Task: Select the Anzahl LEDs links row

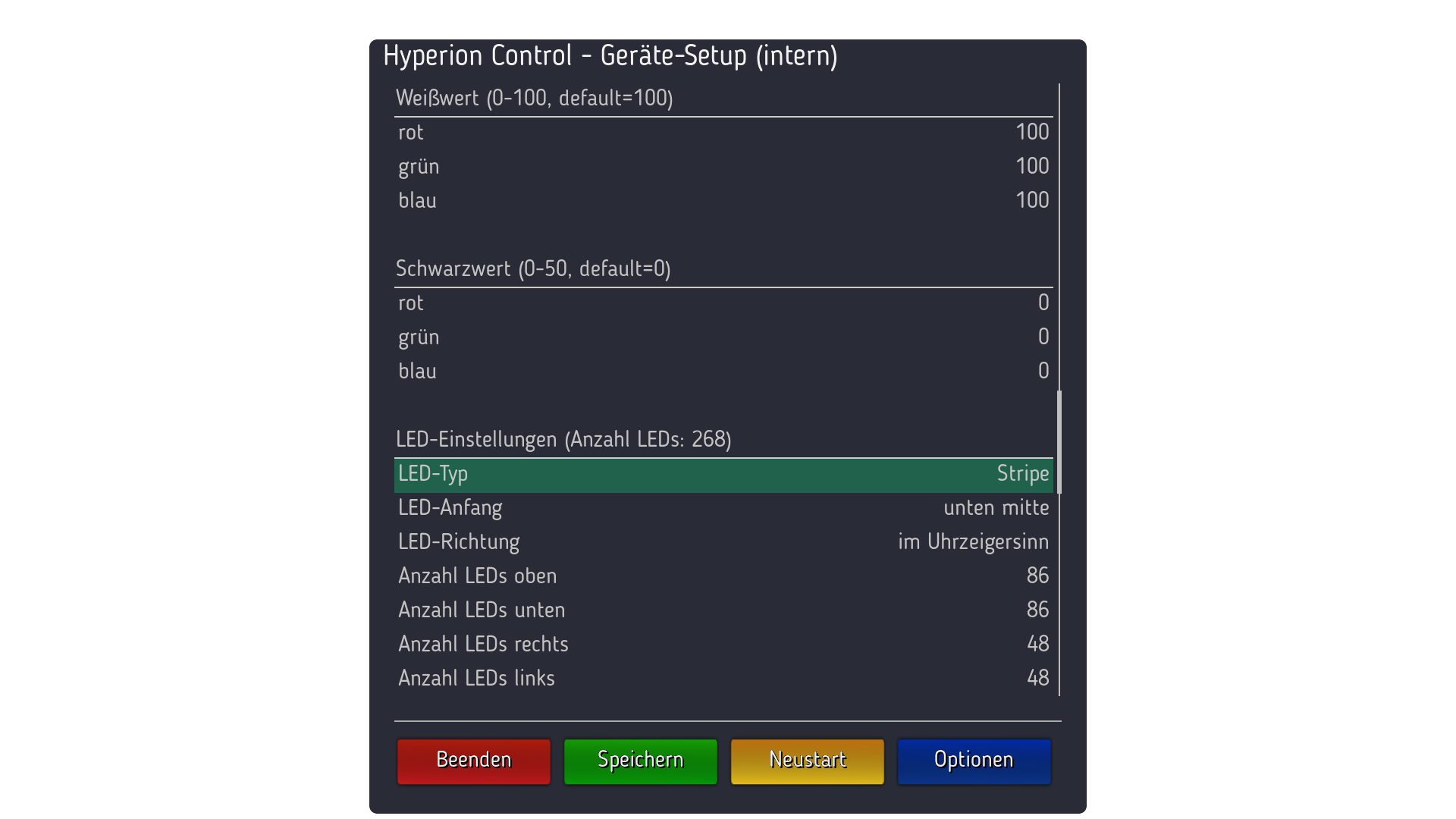Action: coord(723,679)
